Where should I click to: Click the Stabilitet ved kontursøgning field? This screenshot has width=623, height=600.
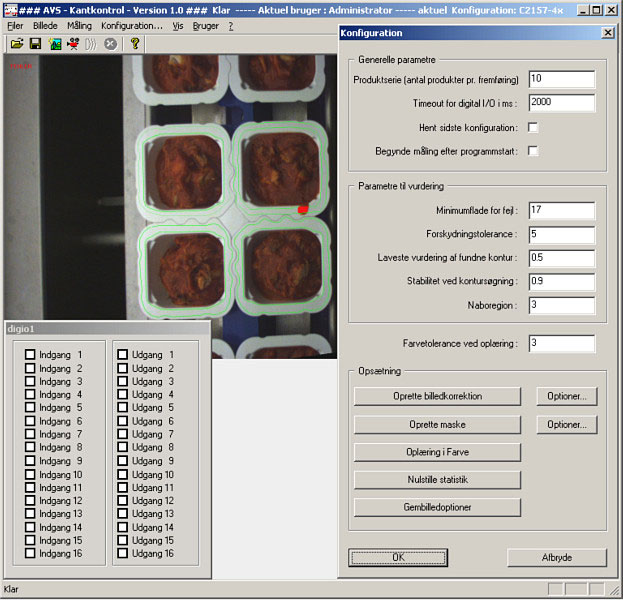point(562,282)
